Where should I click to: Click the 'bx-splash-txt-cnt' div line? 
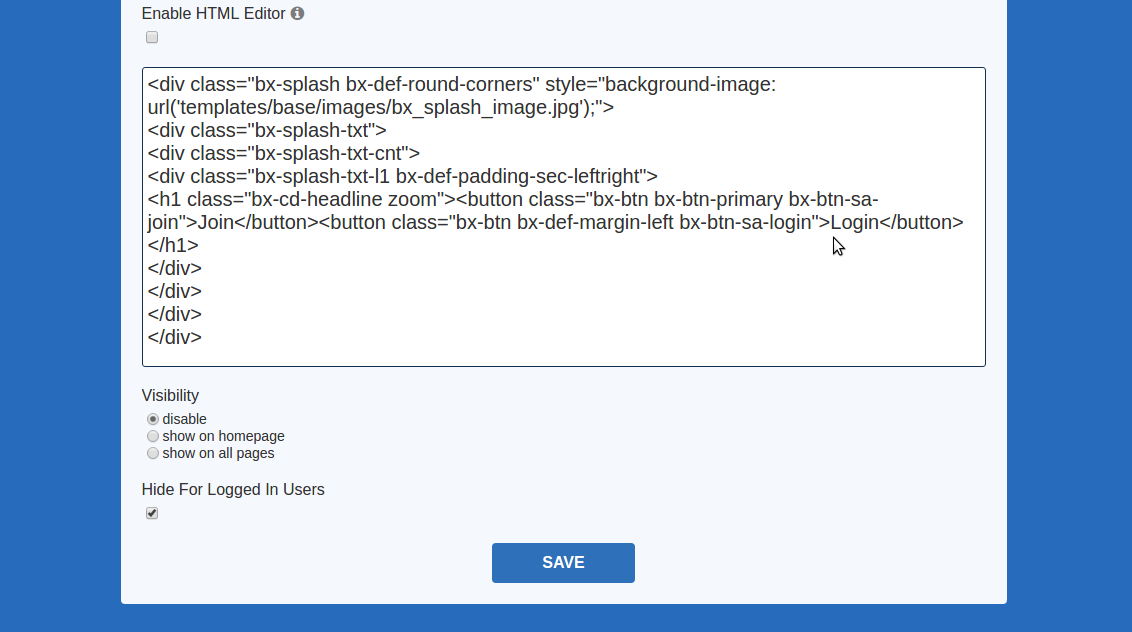tap(283, 153)
